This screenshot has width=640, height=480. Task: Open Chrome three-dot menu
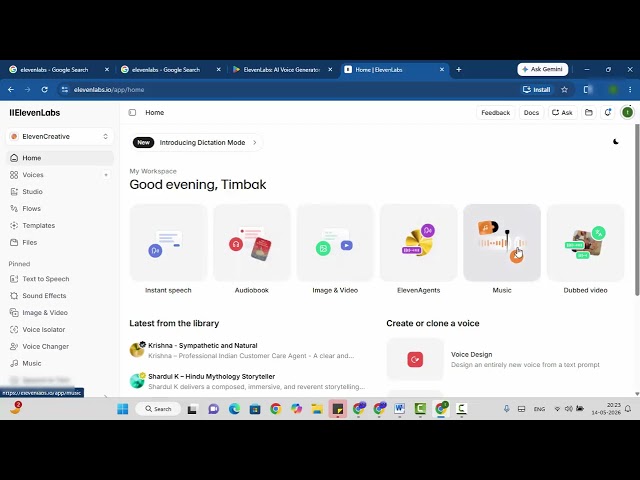[x=630, y=90]
